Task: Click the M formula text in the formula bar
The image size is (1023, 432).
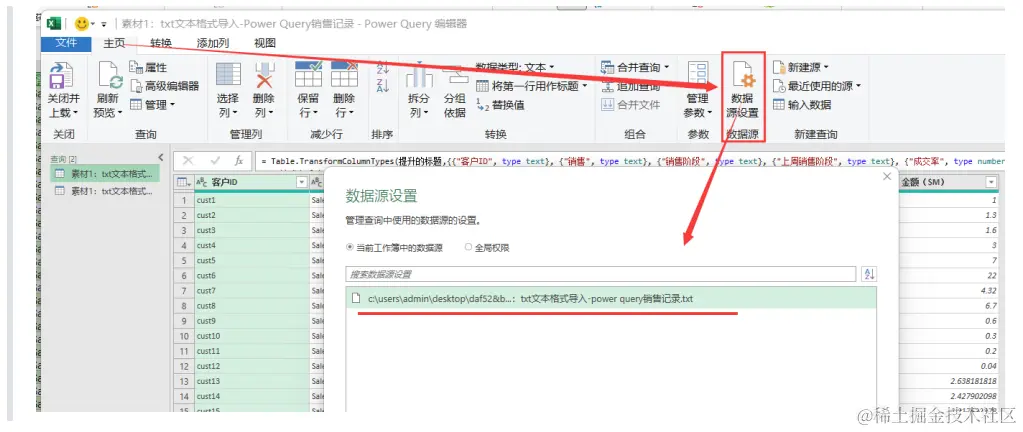Action: click(632, 161)
